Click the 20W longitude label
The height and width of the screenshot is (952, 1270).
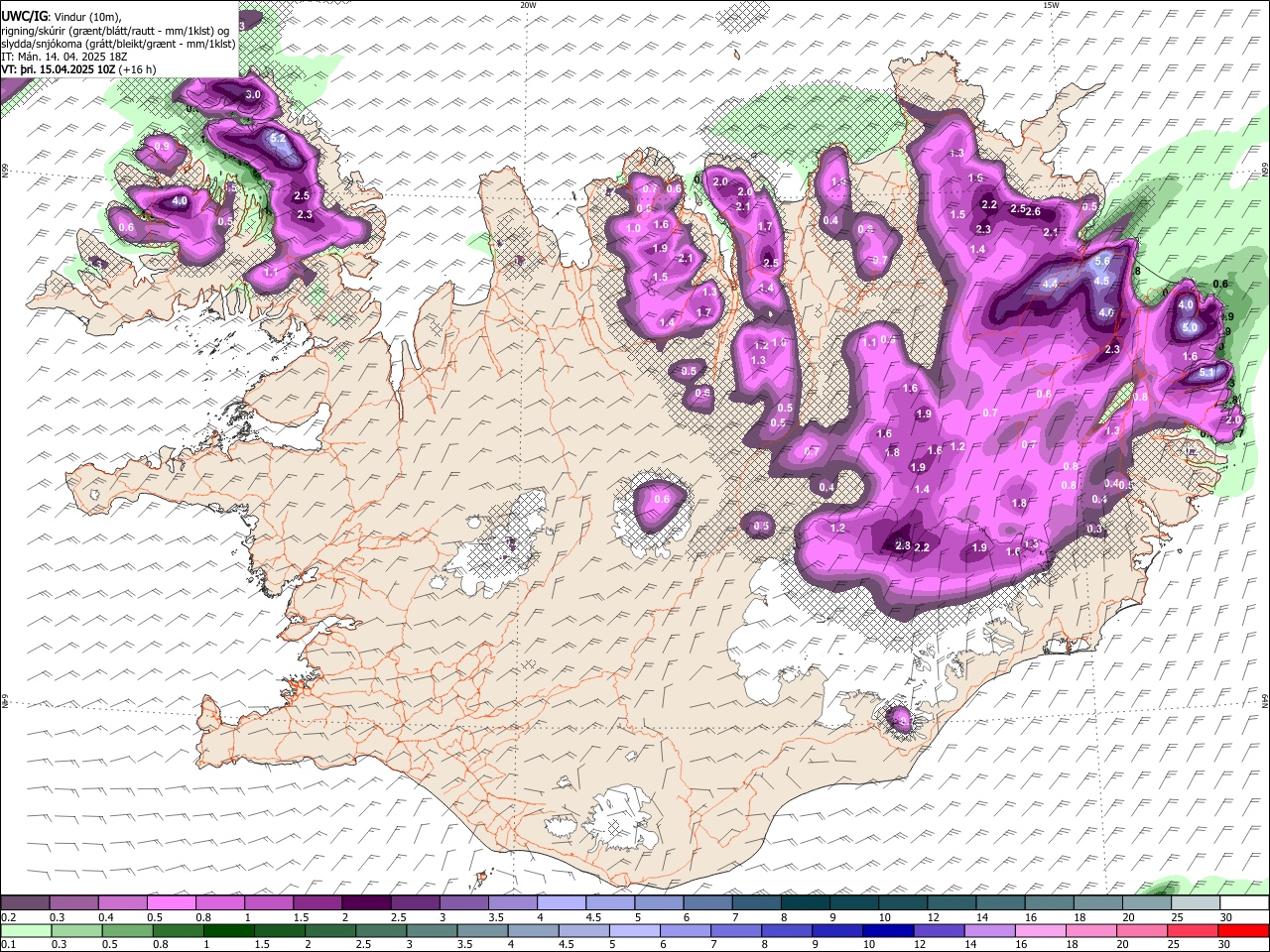point(528,5)
